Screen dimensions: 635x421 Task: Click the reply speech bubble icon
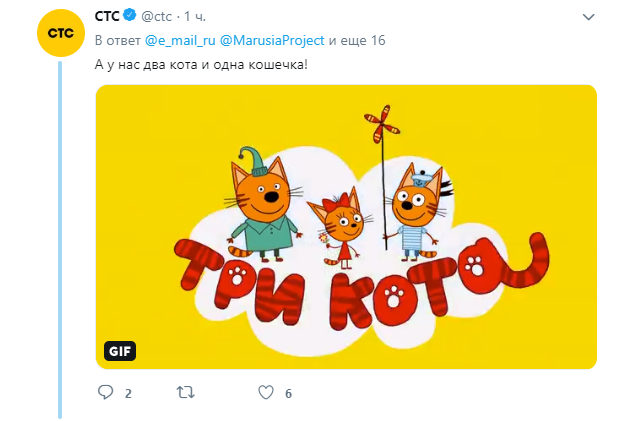(105, 393)
